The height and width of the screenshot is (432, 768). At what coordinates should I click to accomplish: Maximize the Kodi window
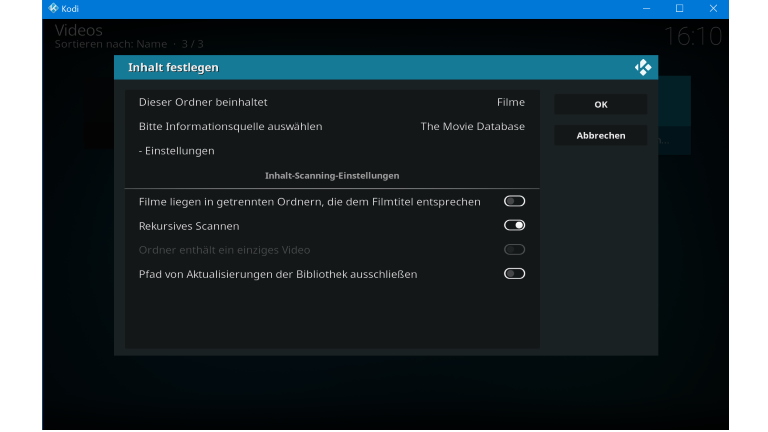[679, 8]
